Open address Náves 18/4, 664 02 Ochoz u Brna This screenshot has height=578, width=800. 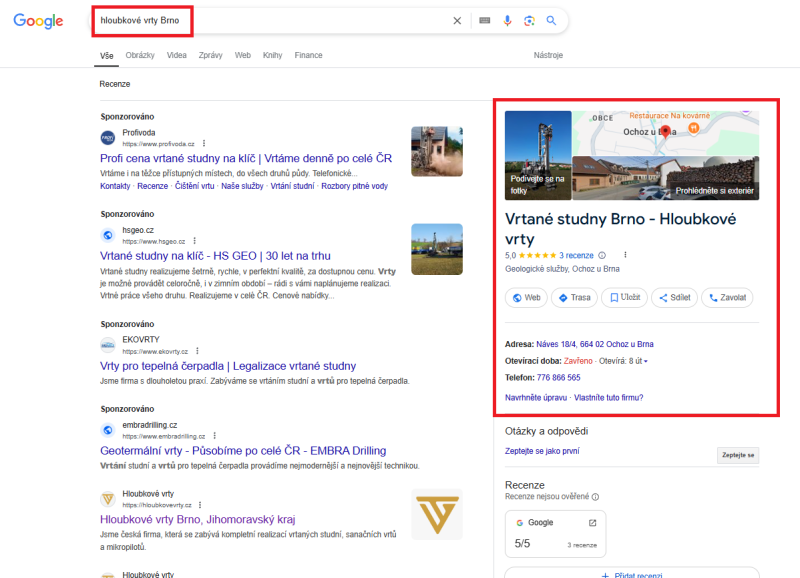[595, 344]
